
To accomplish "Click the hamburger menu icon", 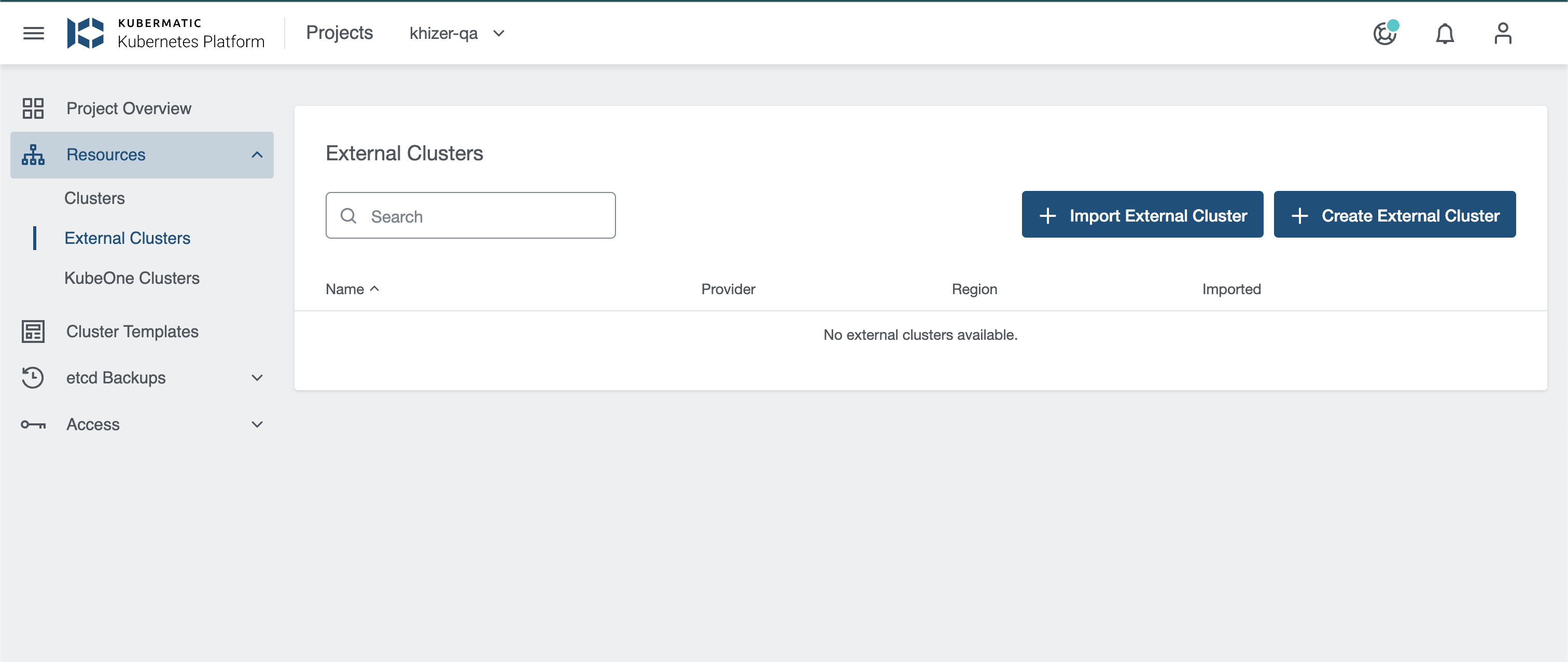I will click(32, 32).
